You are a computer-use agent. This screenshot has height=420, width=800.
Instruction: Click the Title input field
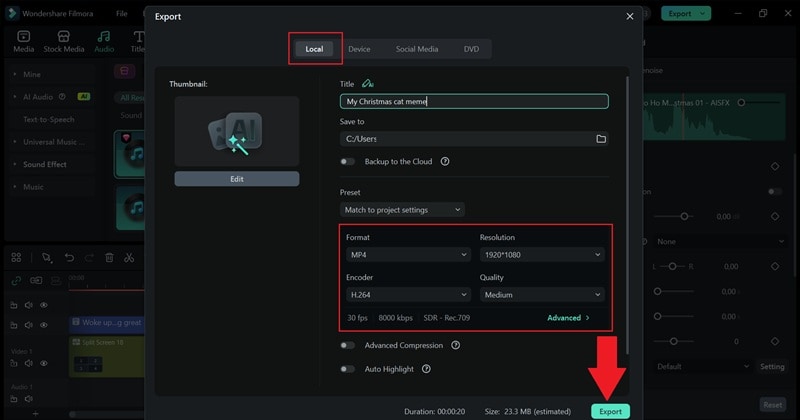pos(474,101)
